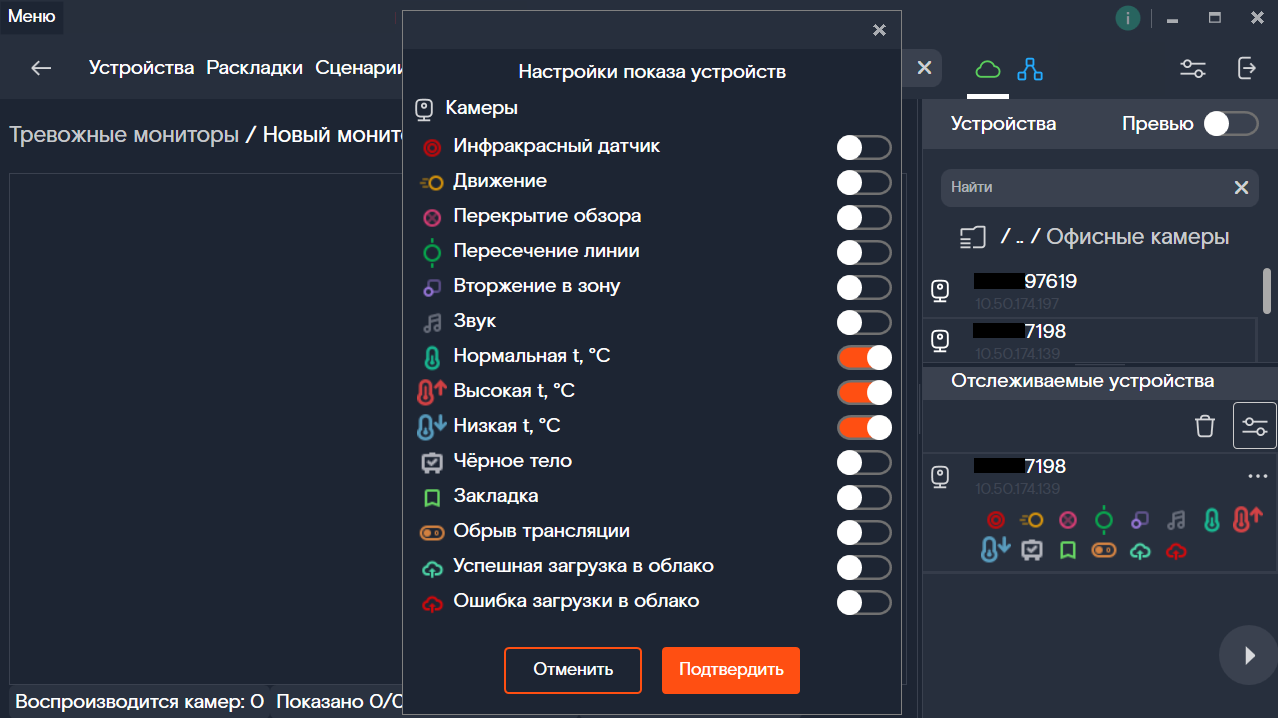Close the device display settings dialog
1278x718 pixels.
click(x=879, y=30)
